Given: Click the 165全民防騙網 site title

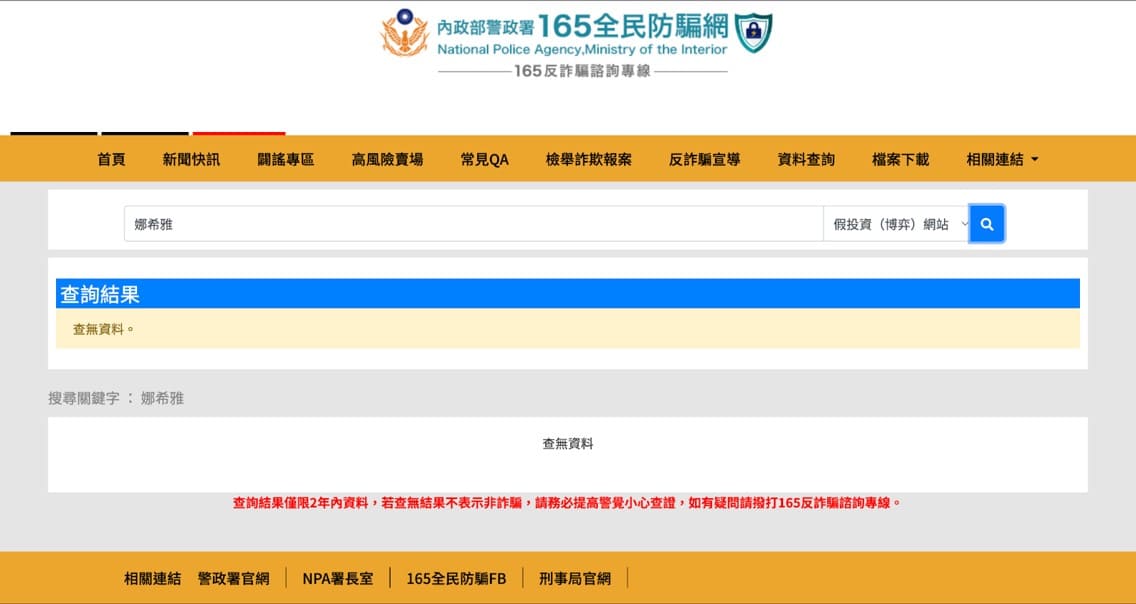Looking at the screenshot, I should coord(632,26).
